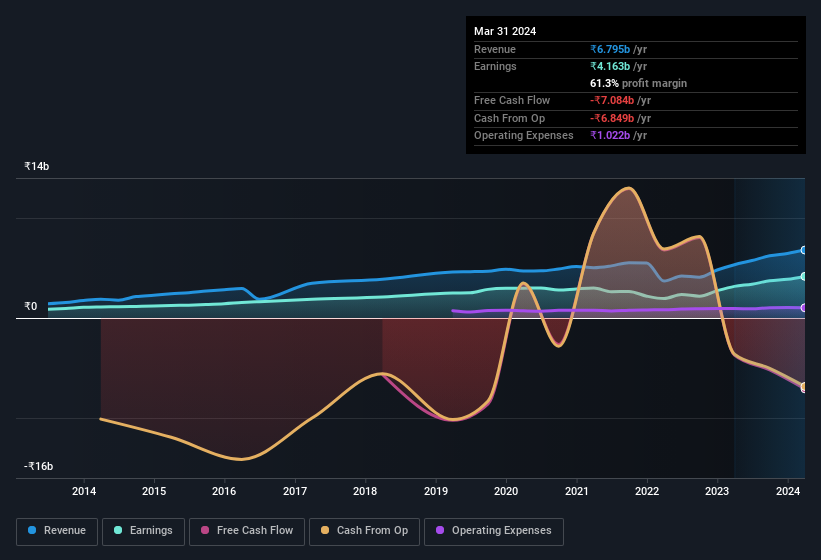Click the 2020 x-axis label
This screenshot has width=821, height=560.
click(x=506, y=491)
